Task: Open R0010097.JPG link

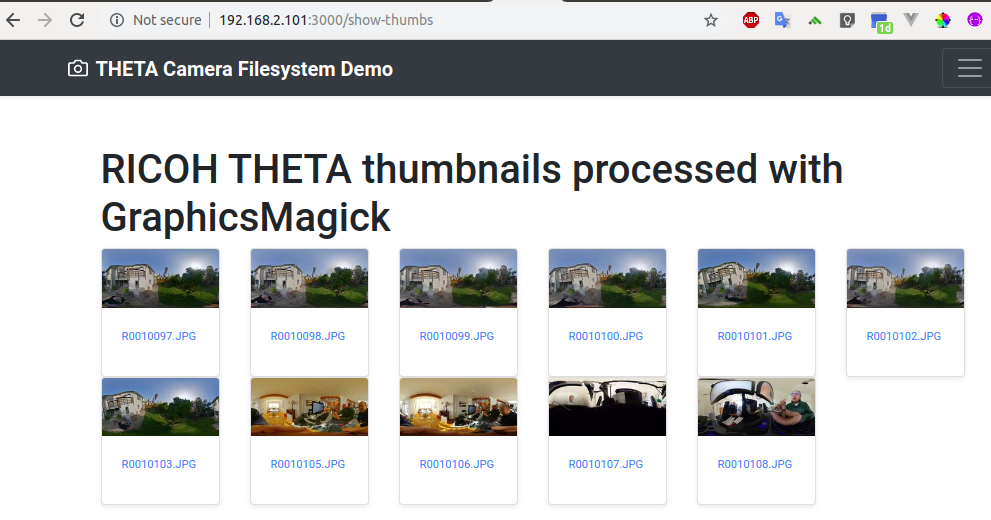Action: [159, 336]
